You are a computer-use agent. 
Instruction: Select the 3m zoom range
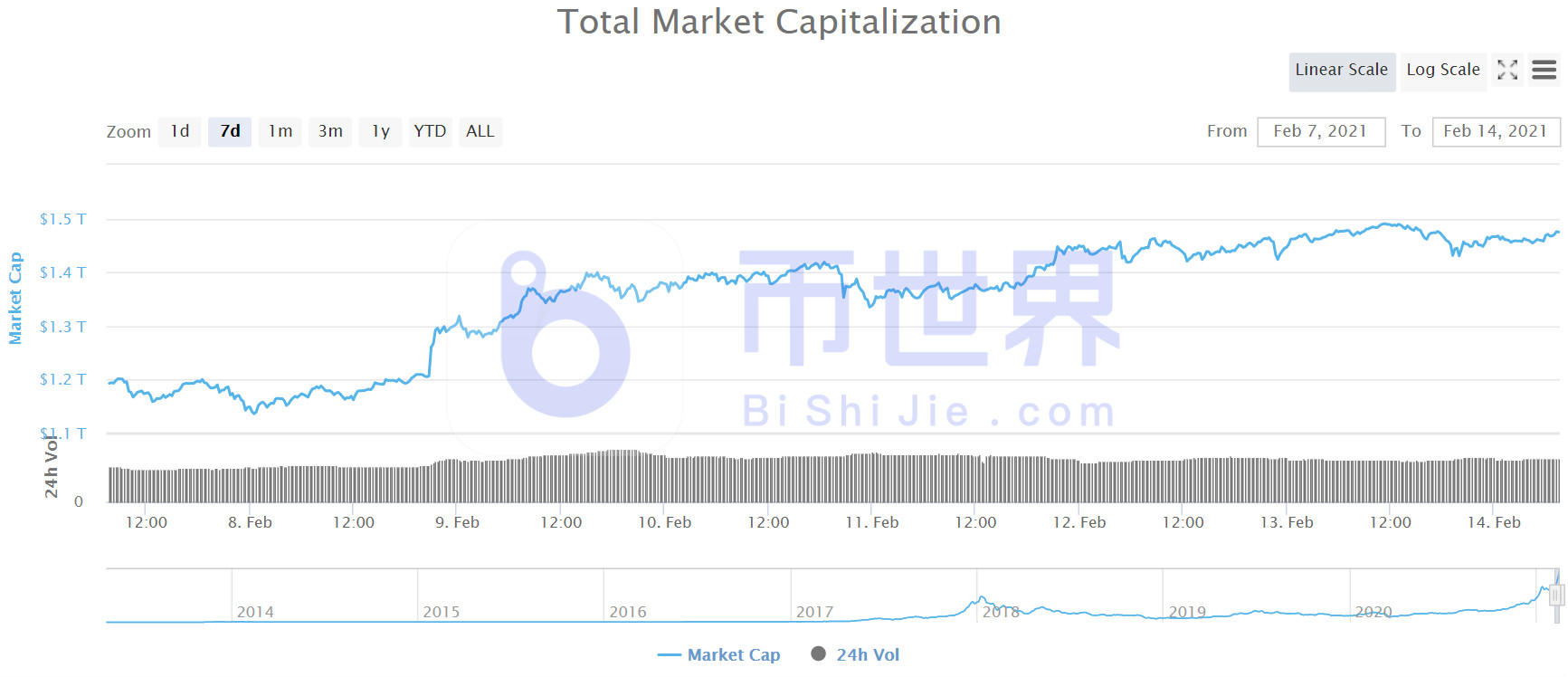pos(330,131)
